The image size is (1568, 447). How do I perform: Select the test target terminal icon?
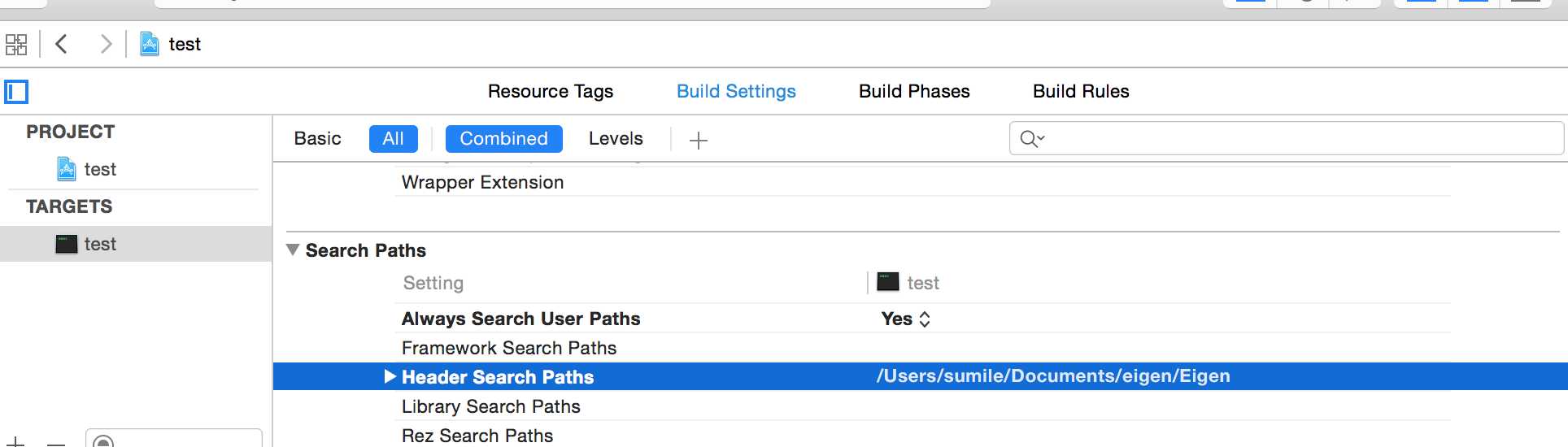pyautogui.click(x=67, y=244)
